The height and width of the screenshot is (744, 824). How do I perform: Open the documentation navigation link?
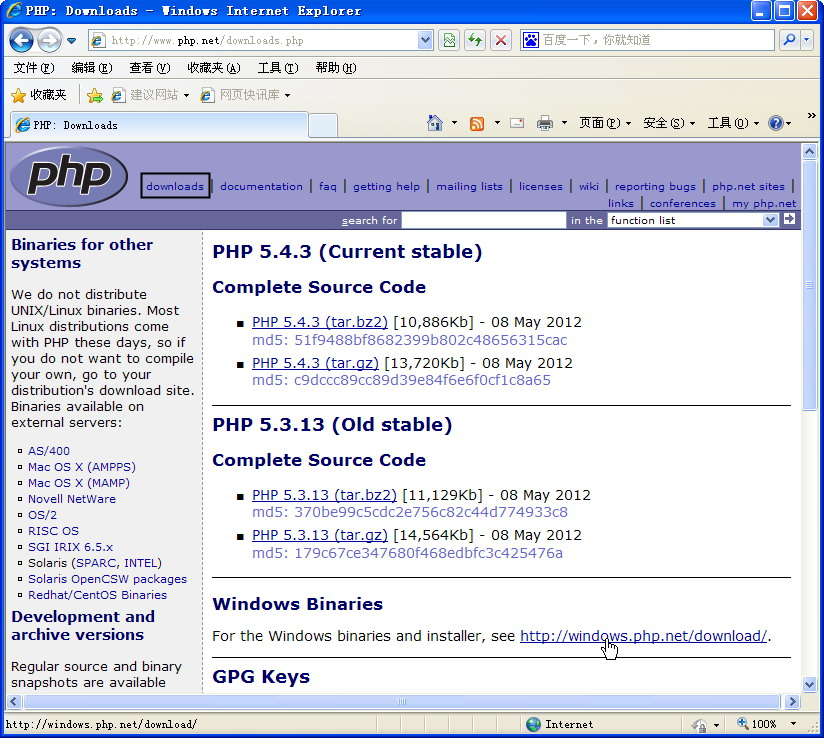click(261, 187)
